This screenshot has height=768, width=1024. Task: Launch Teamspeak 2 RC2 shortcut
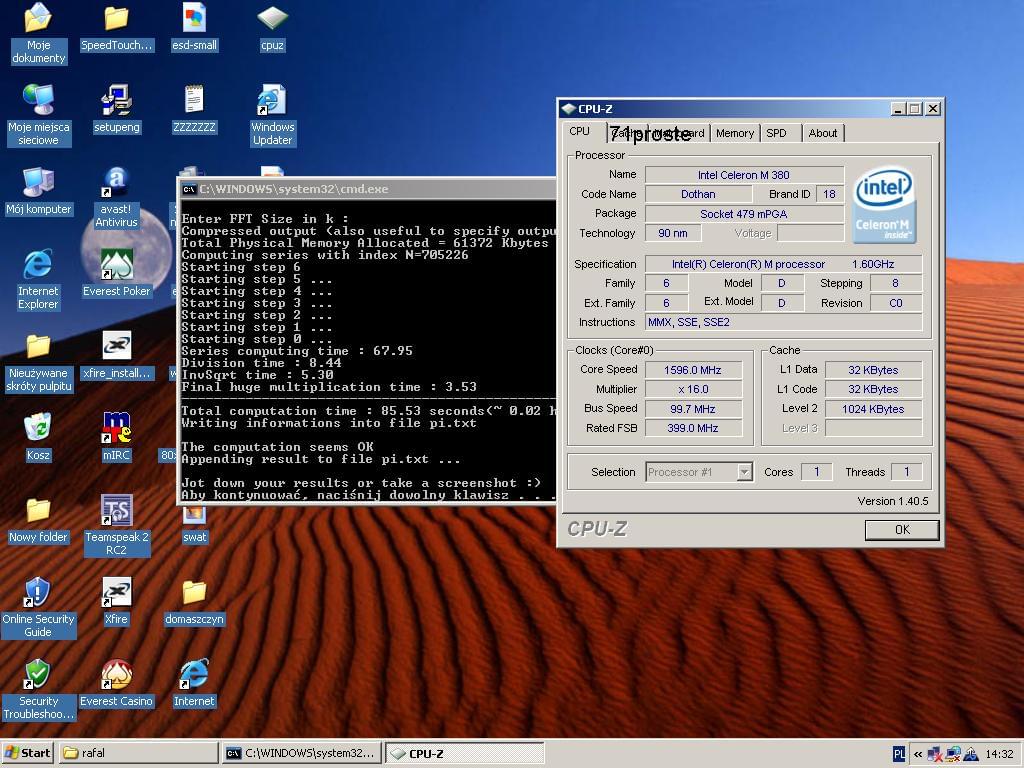(116, 525)
